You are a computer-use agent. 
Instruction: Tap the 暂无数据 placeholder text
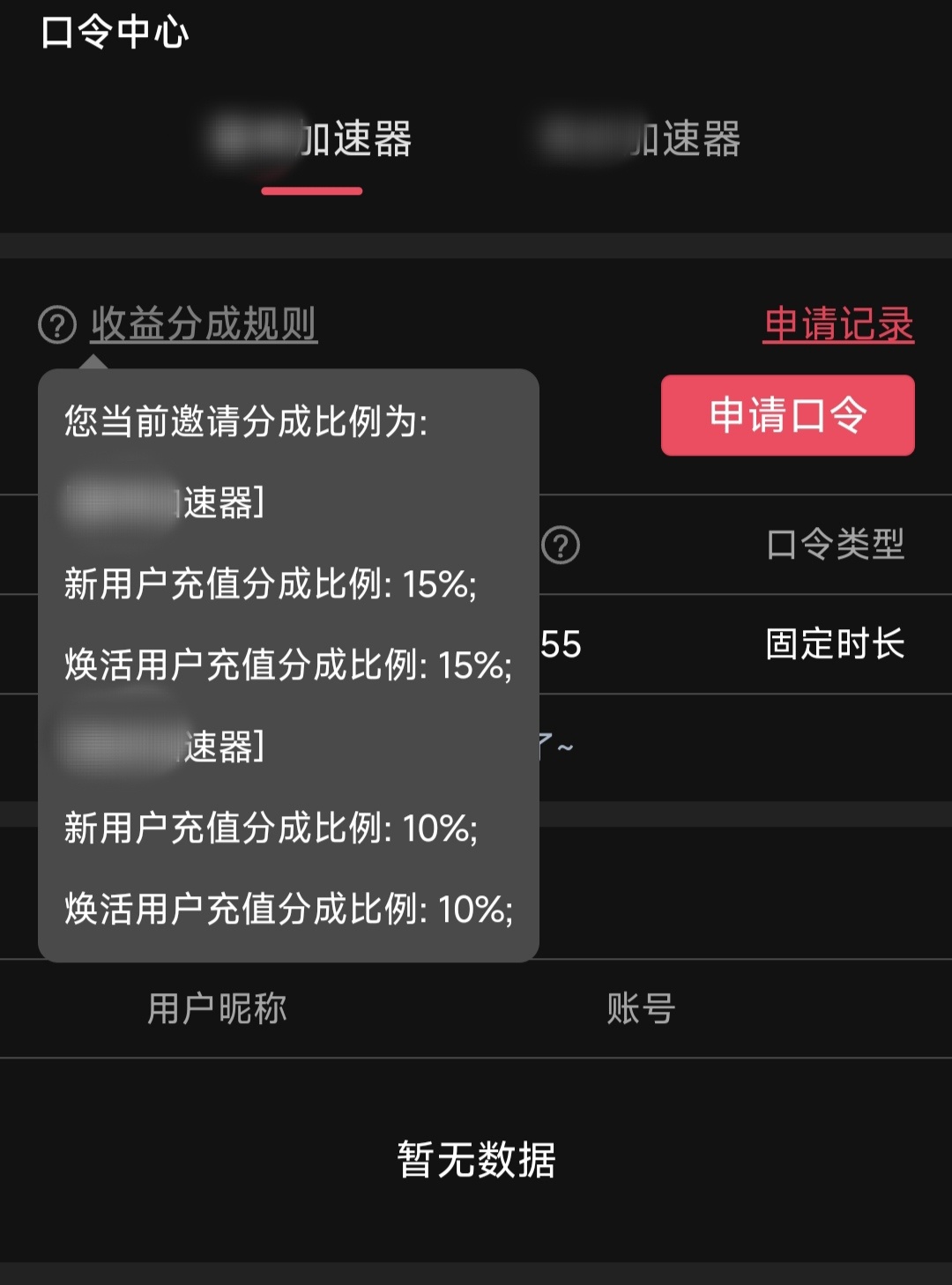tap(476, 1160)
